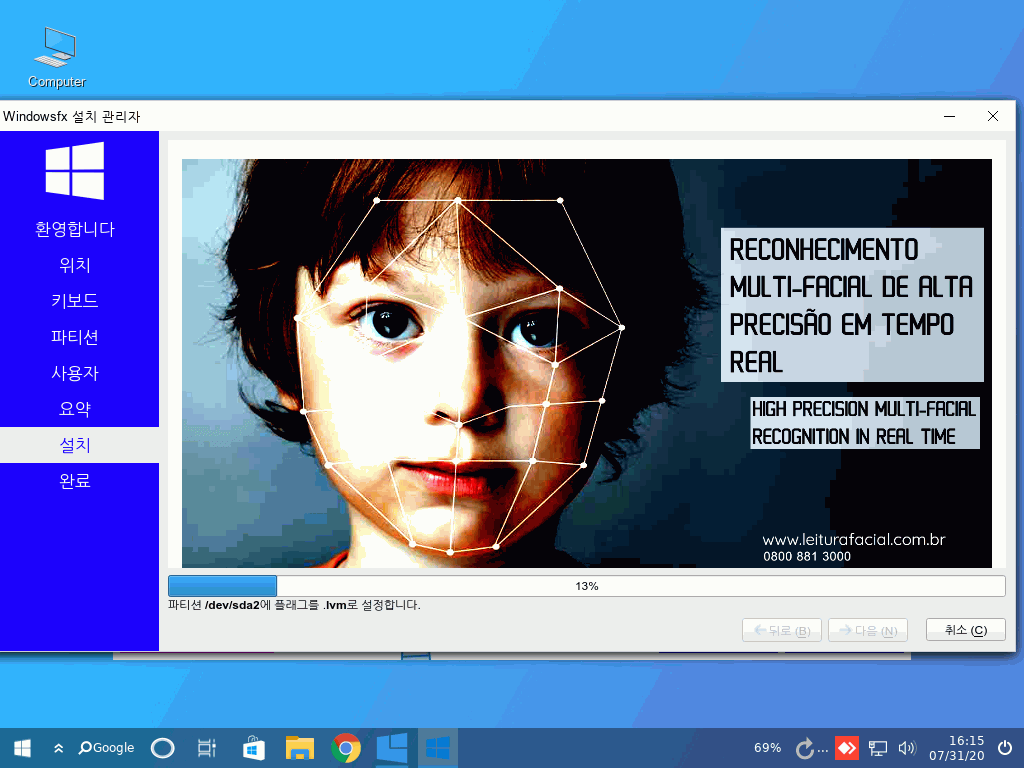1024x768 pixels.
Task: Select the highlighted 설치 step
Action: (x=79, y=445)
